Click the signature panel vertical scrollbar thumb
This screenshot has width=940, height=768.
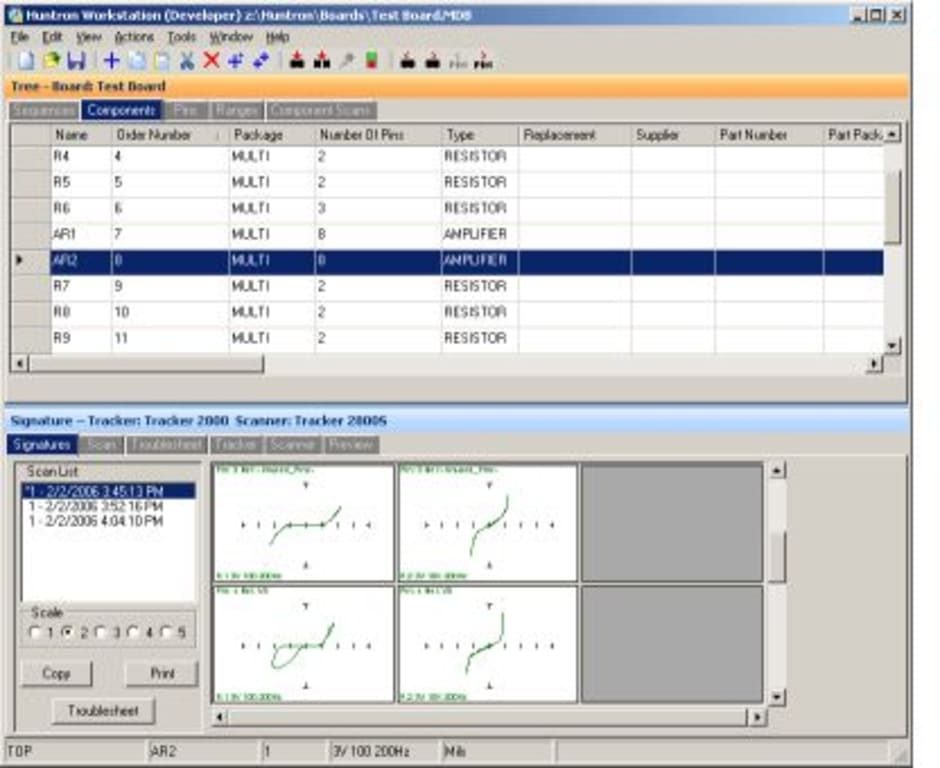(x=777, y=558)
